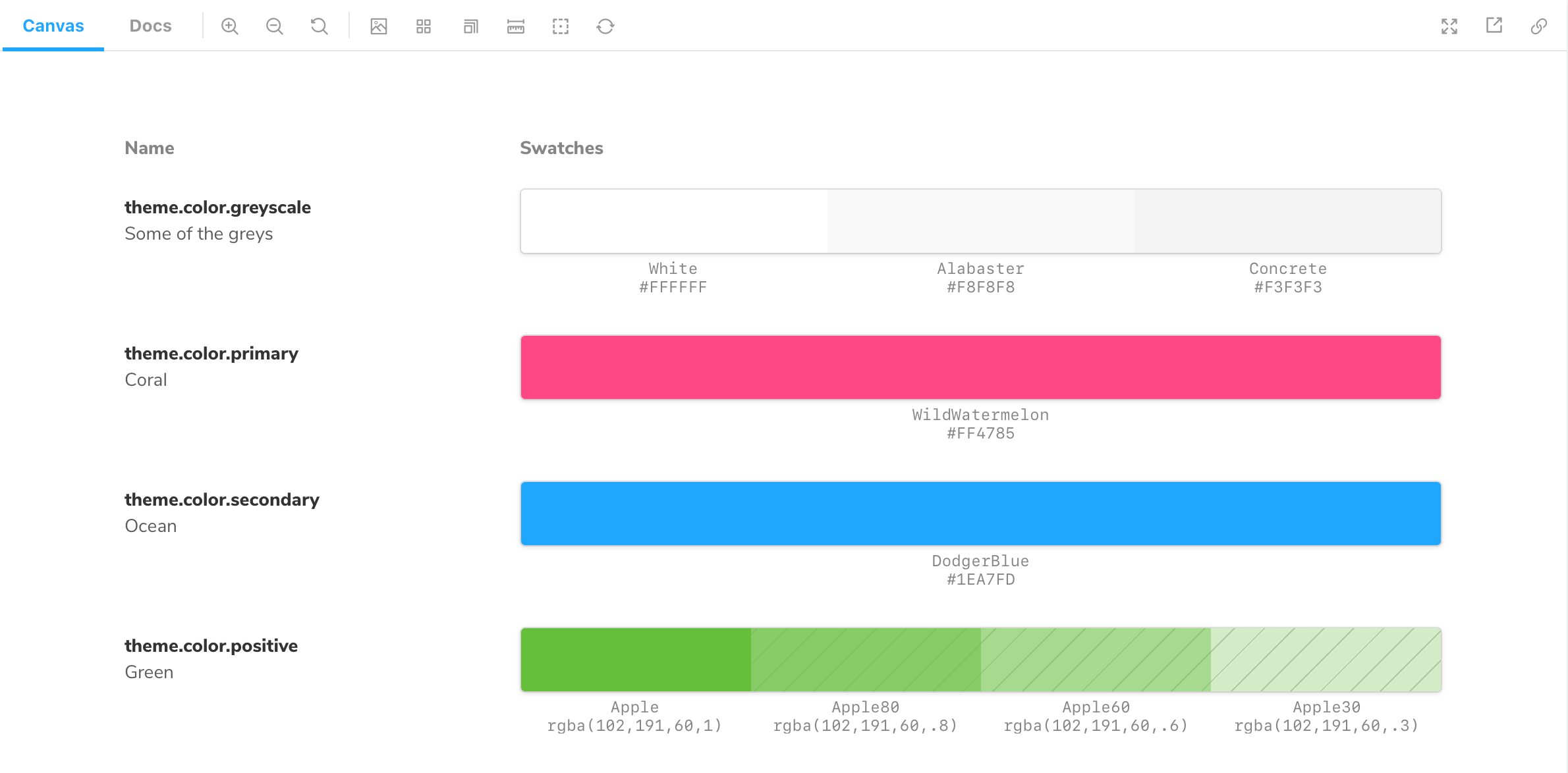Select the DodgerBlue swatch
The height and width of the screenshot is (773, 1568).
981,514
